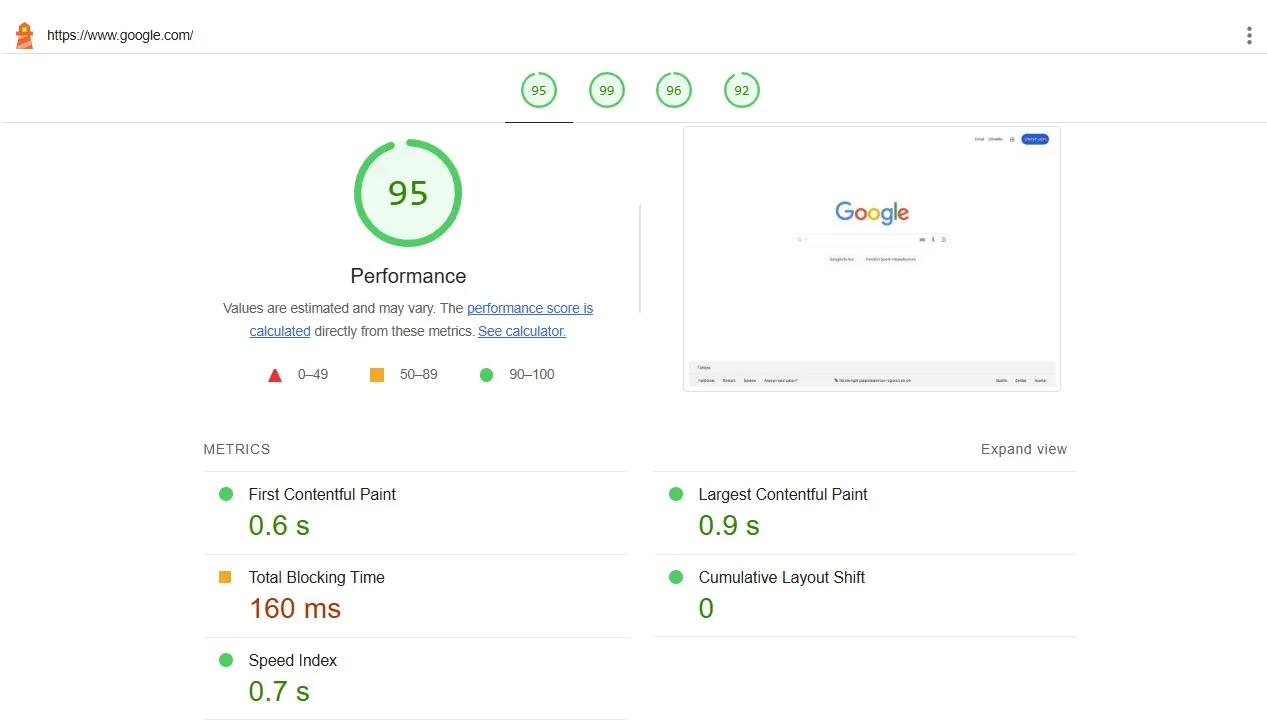This screenshot has height=726, width=1267.
Task: Click the 0–49 legend range text
Action: [313, 374]
